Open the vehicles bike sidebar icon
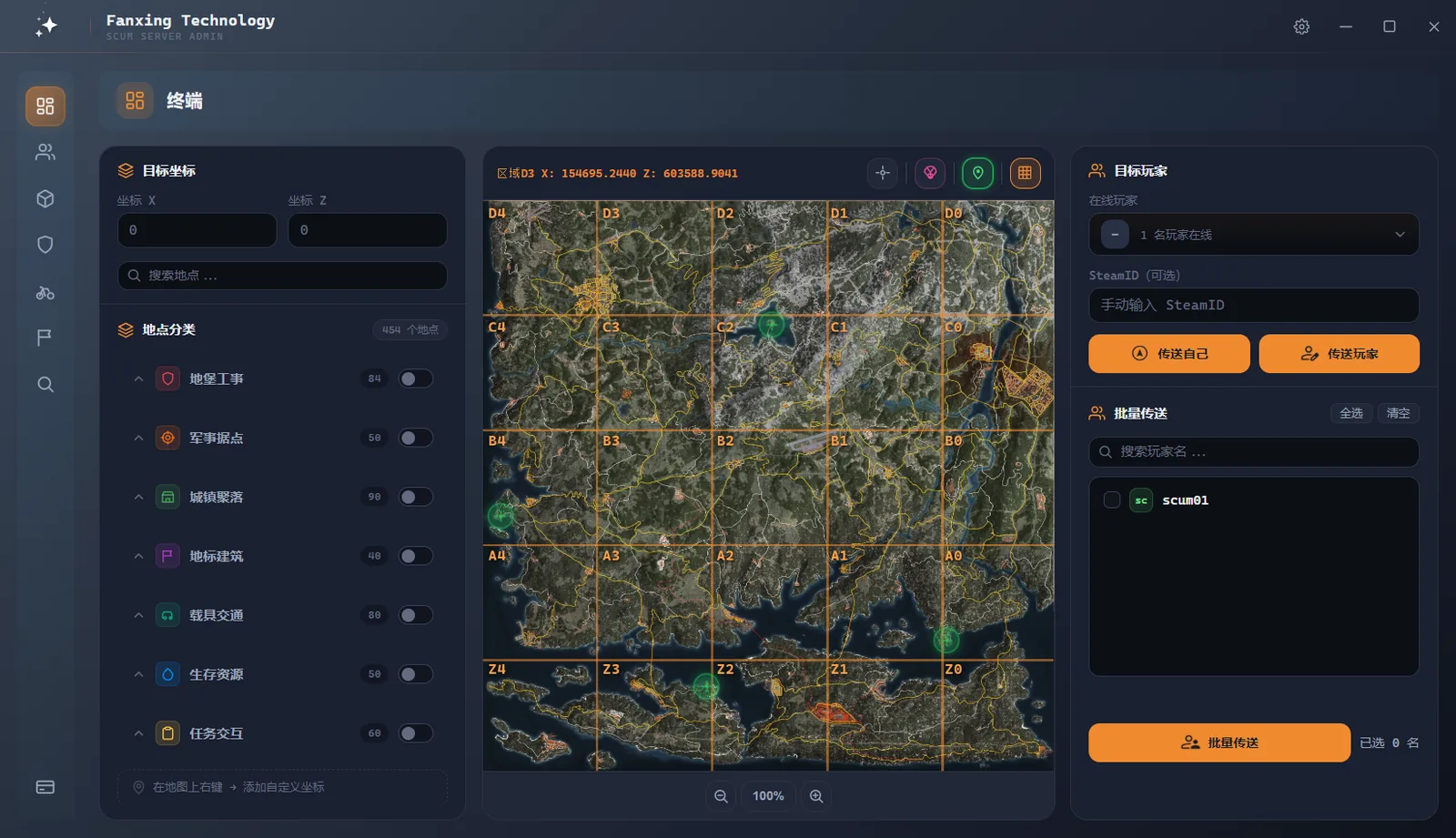This screenshot has width=1456, height=838. (x=45, y=292)
